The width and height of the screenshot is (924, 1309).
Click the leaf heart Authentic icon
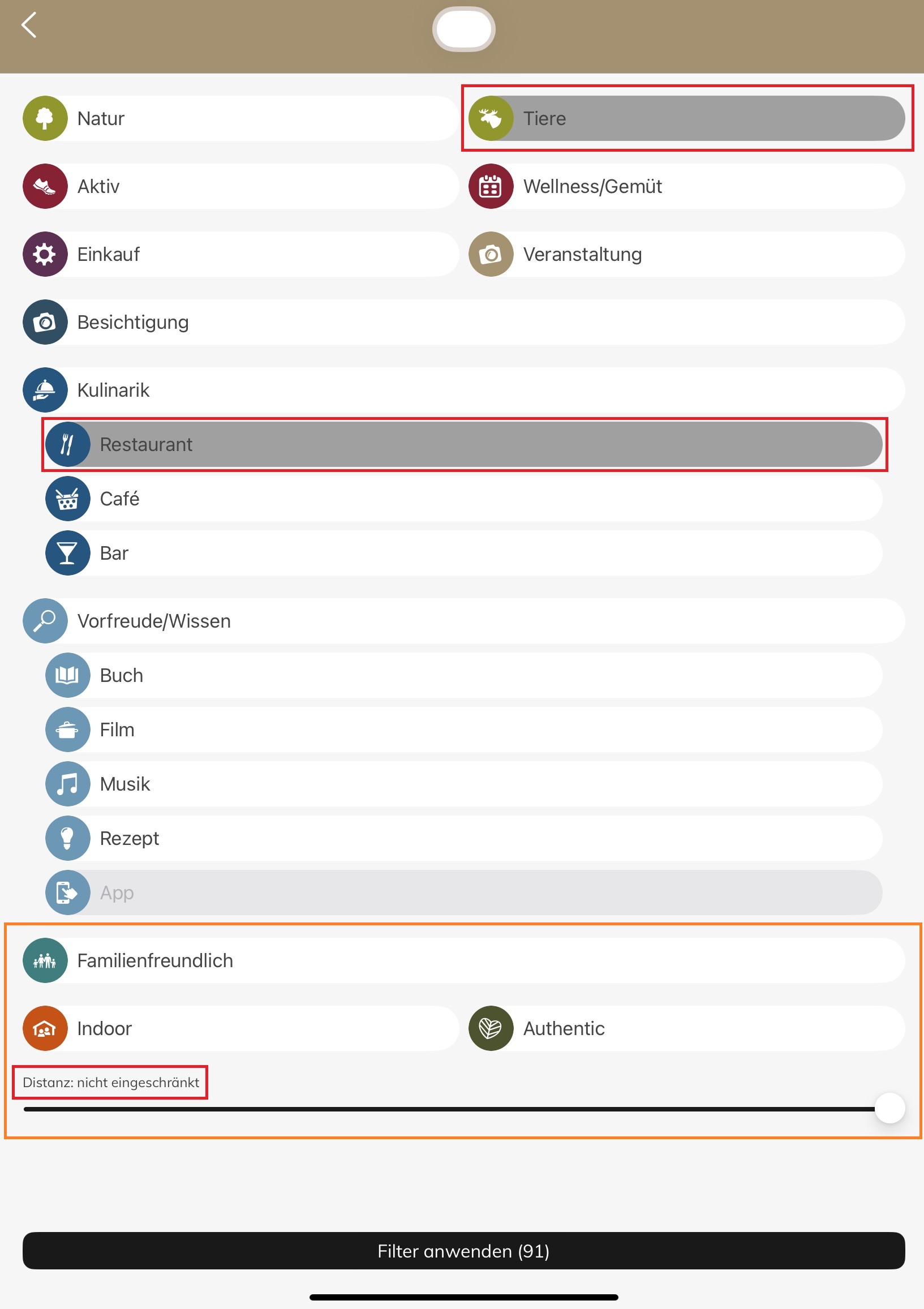[x=490, y=1028]
